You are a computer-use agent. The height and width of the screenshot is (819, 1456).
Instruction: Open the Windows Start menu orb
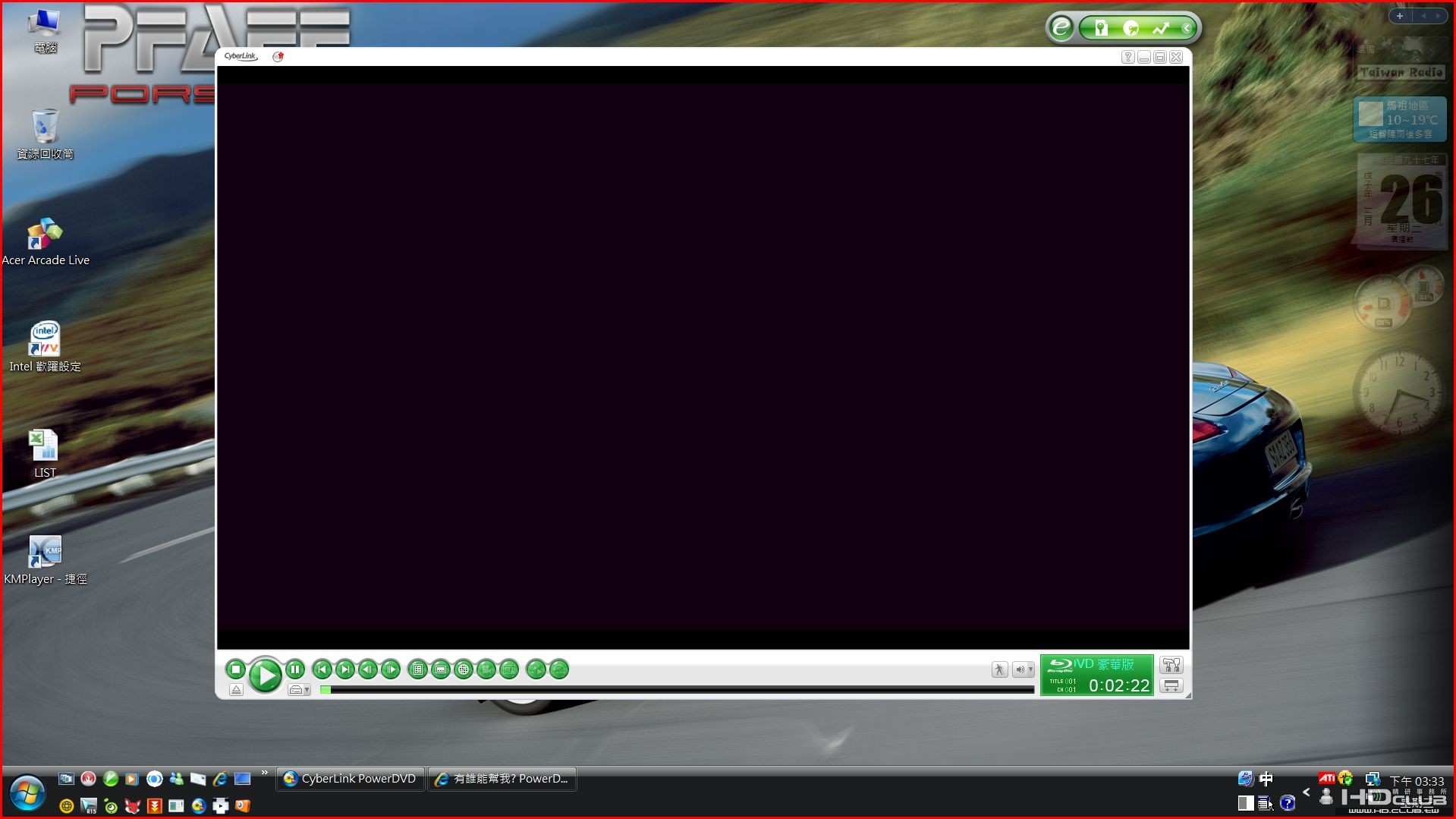(27, 794)
